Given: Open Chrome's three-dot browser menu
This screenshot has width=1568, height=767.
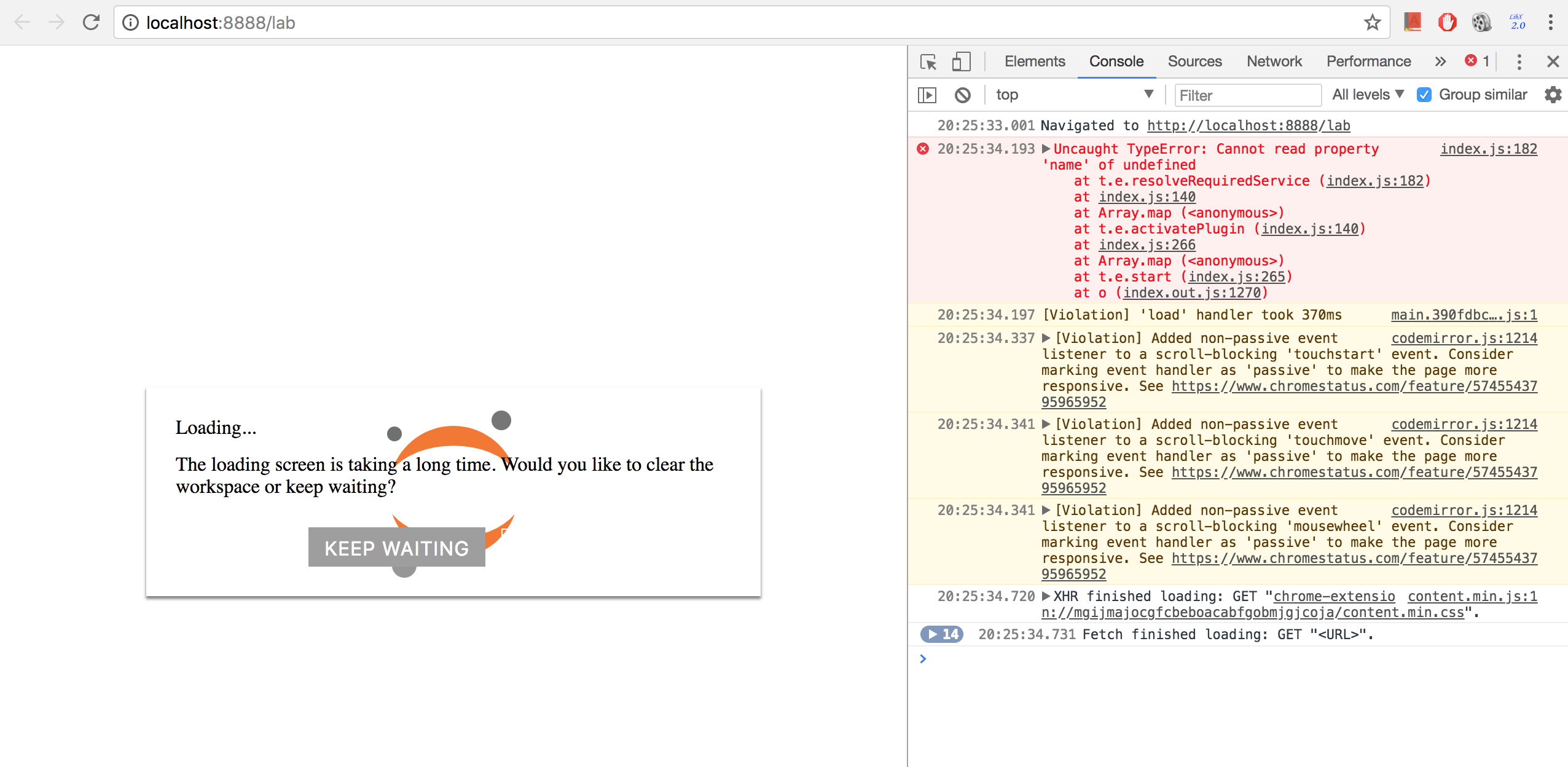Looking at the screenshot, I should coord(1551,22).
